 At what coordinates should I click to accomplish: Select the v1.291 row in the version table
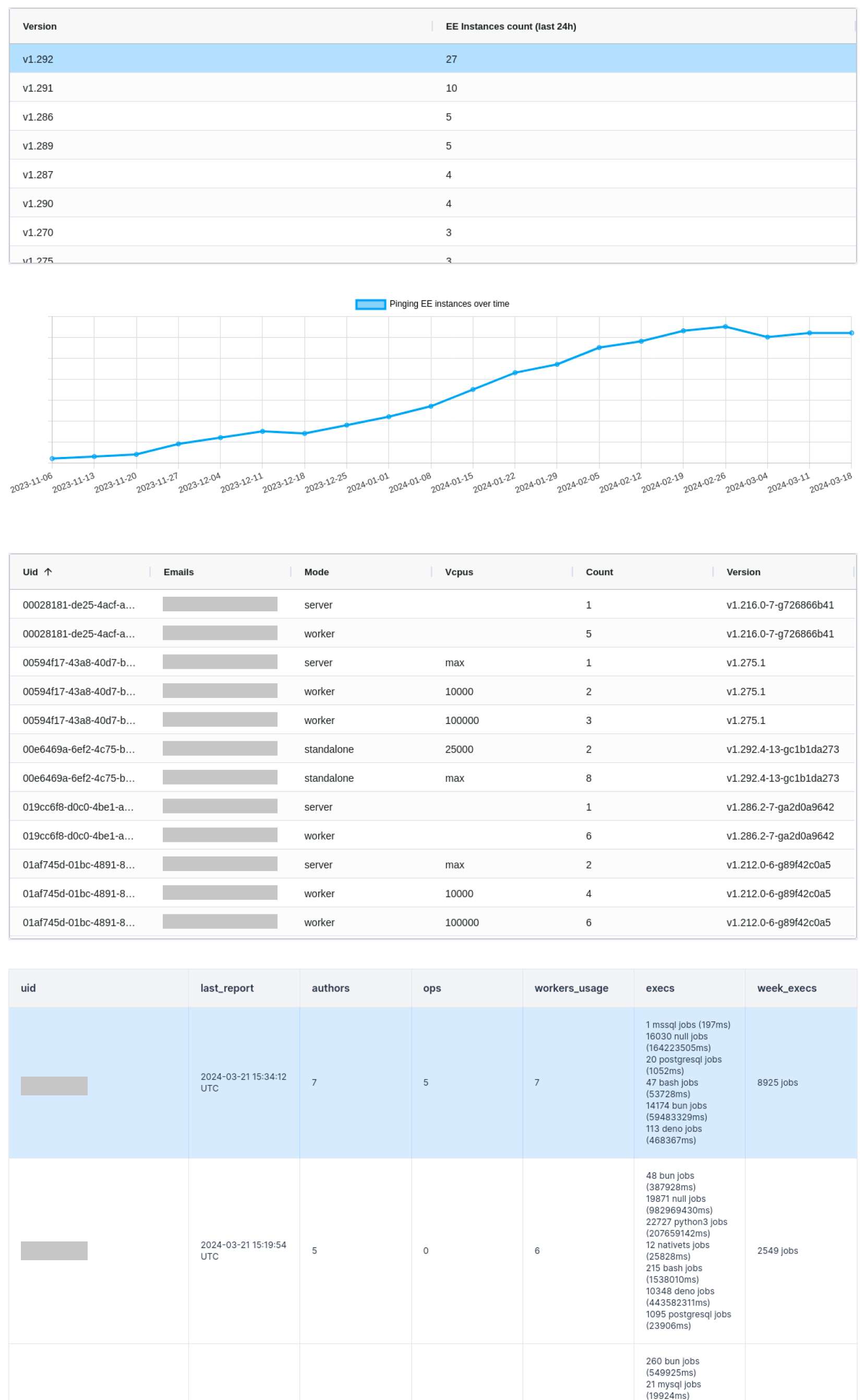pos(229,88)
